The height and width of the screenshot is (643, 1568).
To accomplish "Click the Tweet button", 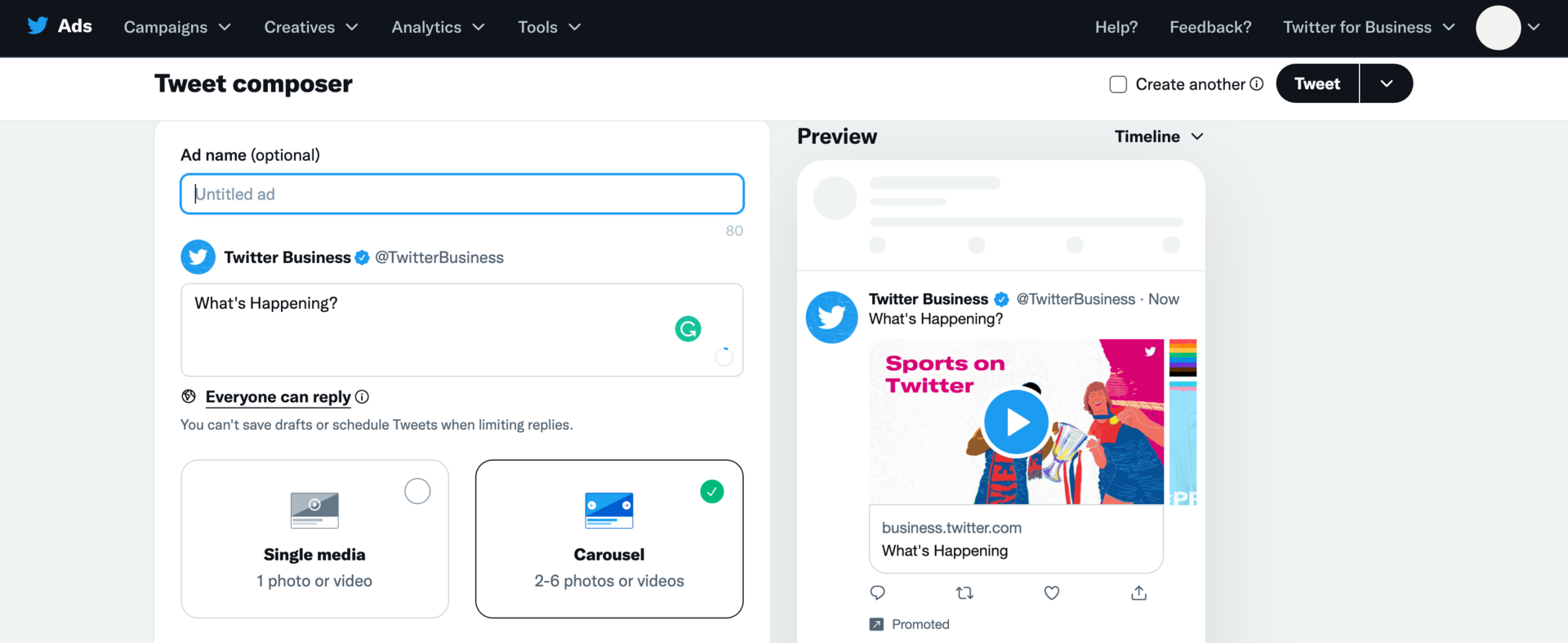I will coord(1316,83).
